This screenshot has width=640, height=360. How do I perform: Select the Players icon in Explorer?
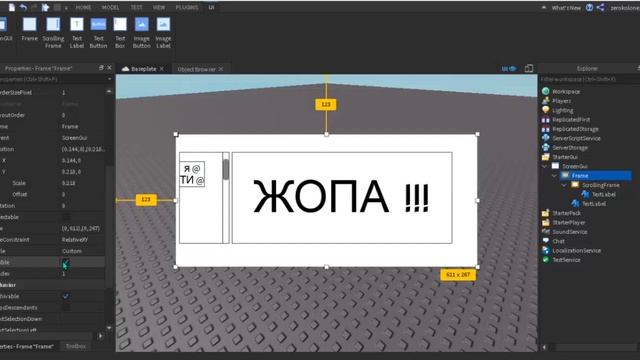click(546, 100)
